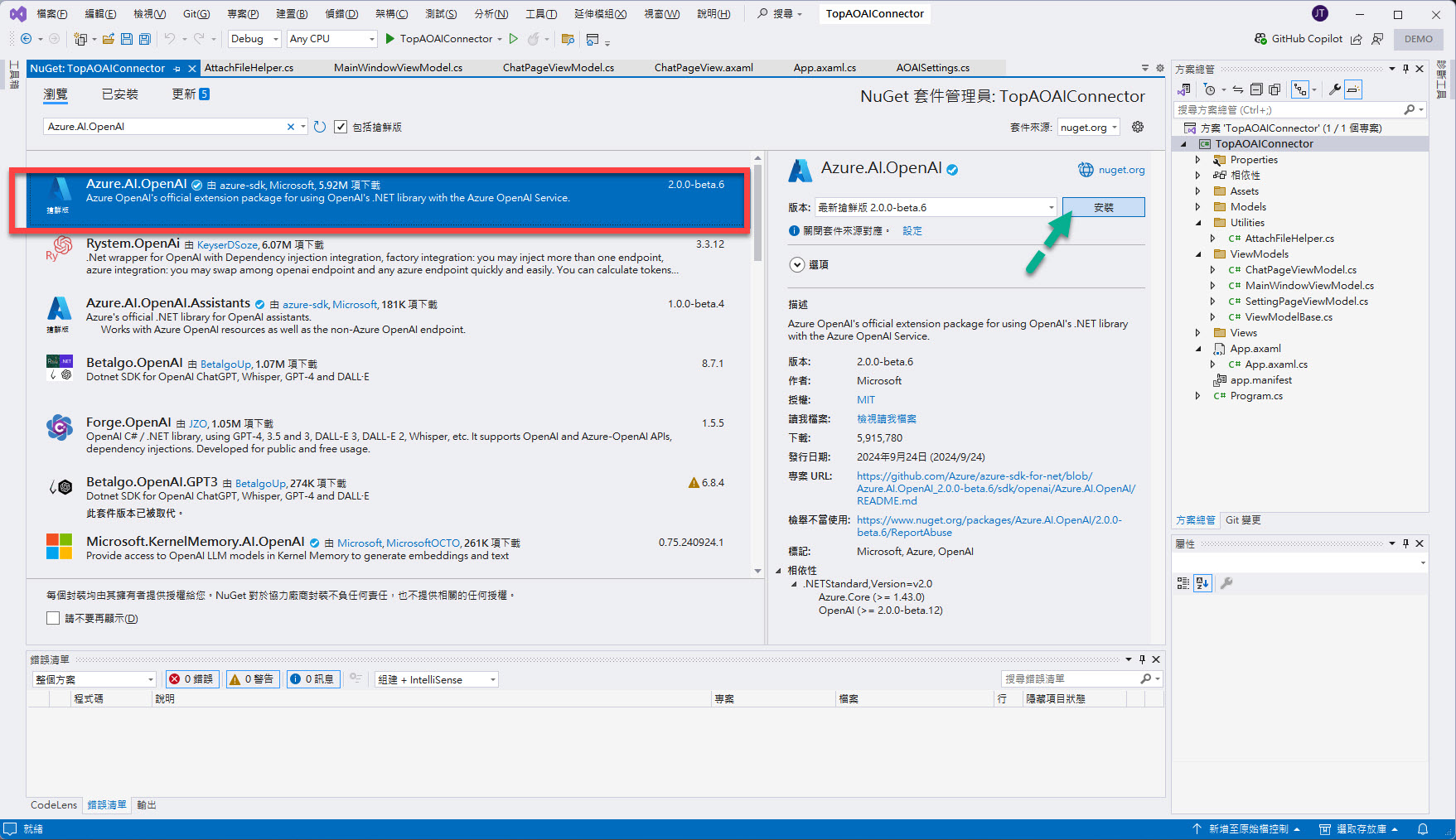Toggle preview selected items icon
Image resolution: width=1456 pixels, height=840 pixels.
pyautogui.click(x=1353, y=89)
